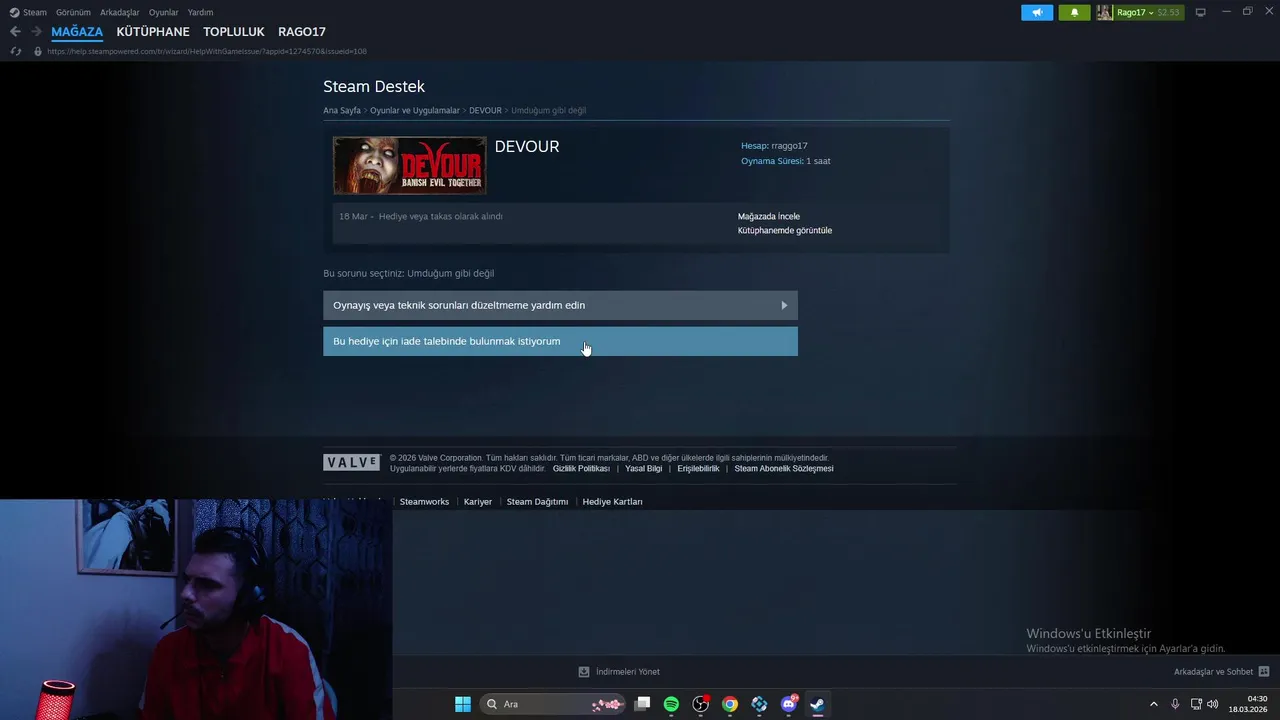
Task: Open Google Chrome from taskbar
Action: pyautogui.click(x=730, y=704)
